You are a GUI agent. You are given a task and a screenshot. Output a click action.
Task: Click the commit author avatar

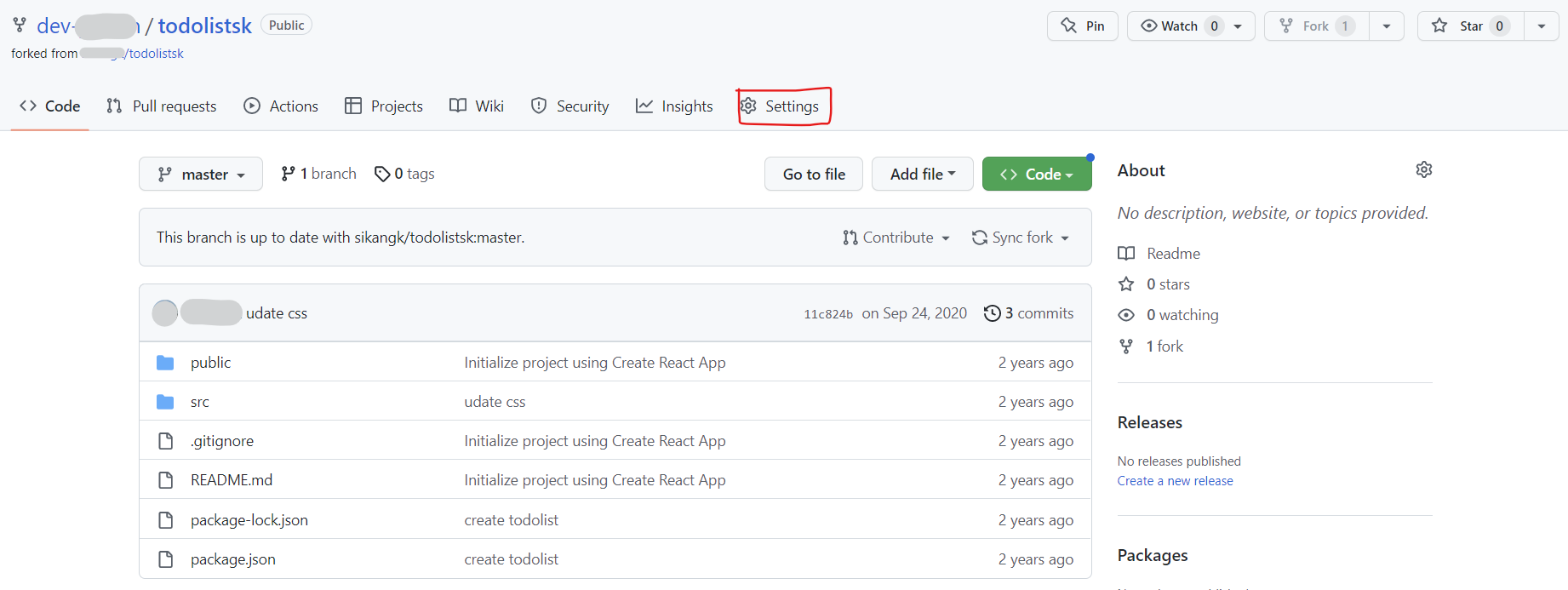[x=165, y=313]
